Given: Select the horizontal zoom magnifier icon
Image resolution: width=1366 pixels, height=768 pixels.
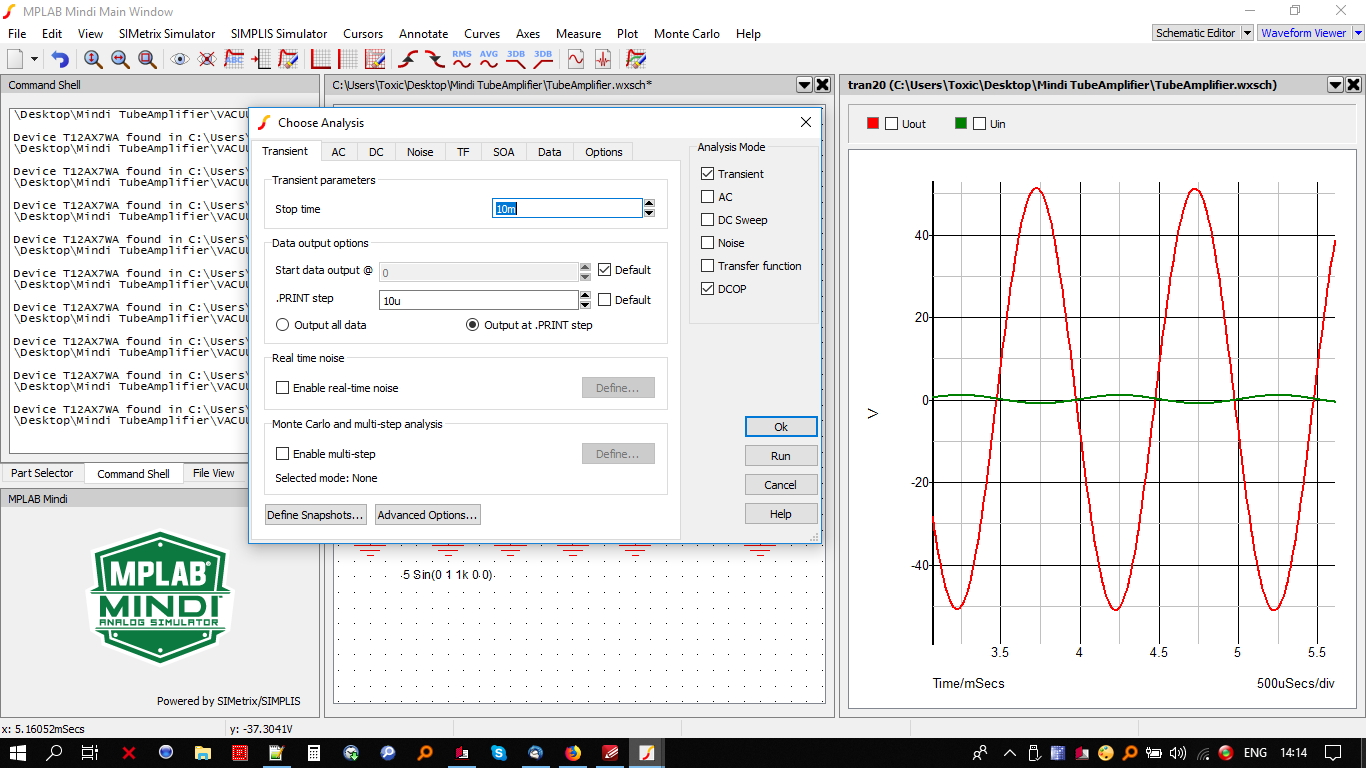Looking at the screenshot, I should (x=120, y=59).
